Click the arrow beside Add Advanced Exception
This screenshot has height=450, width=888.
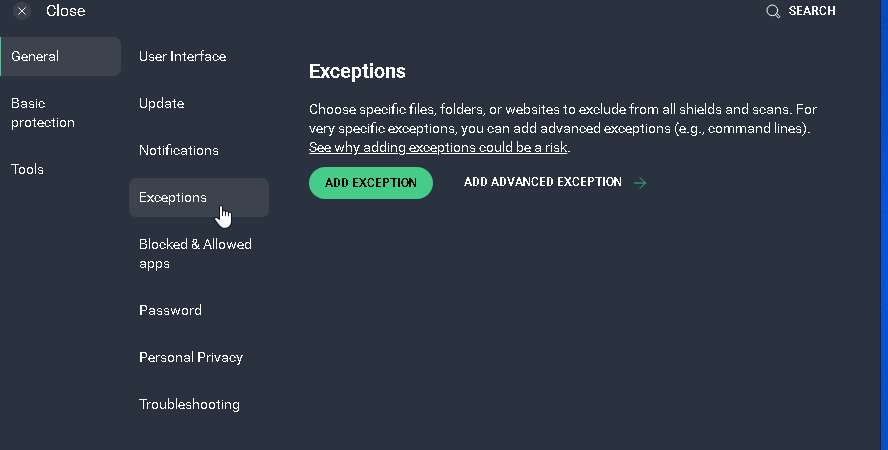point(640,183)
